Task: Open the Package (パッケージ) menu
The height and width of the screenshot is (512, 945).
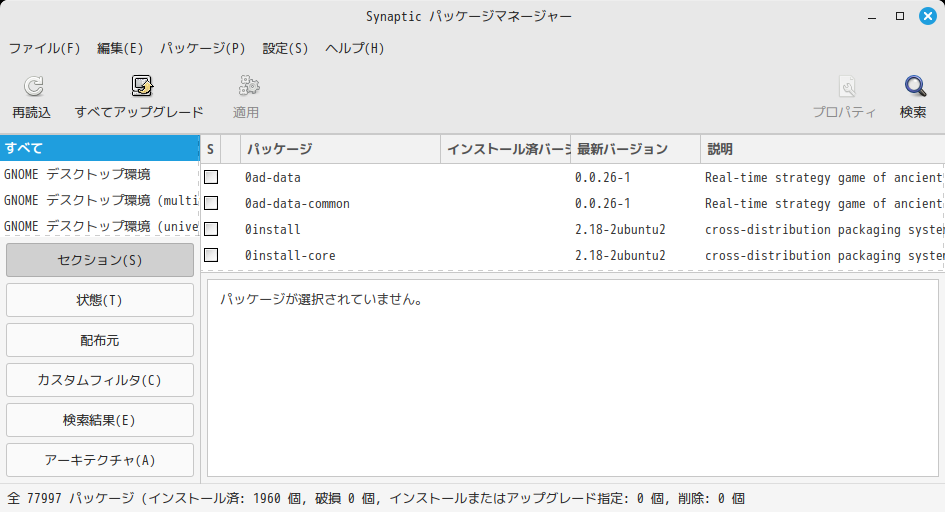Action: click(203, 48)
